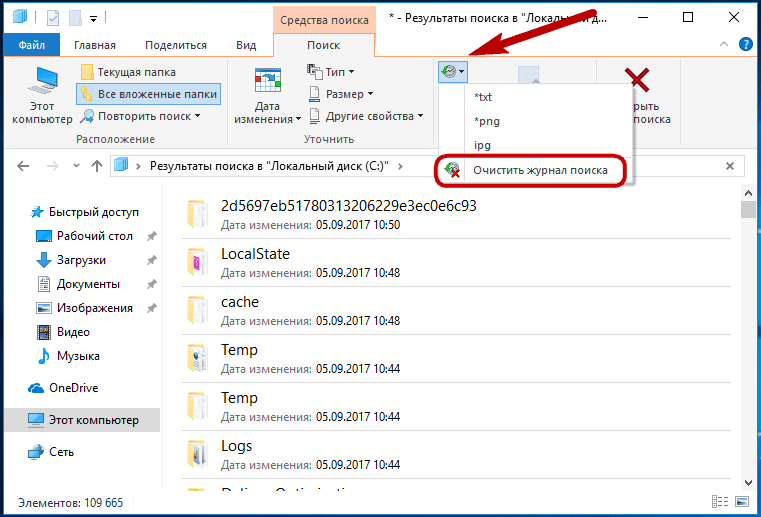Go up one level with up arrow

(x=97, y=167)
